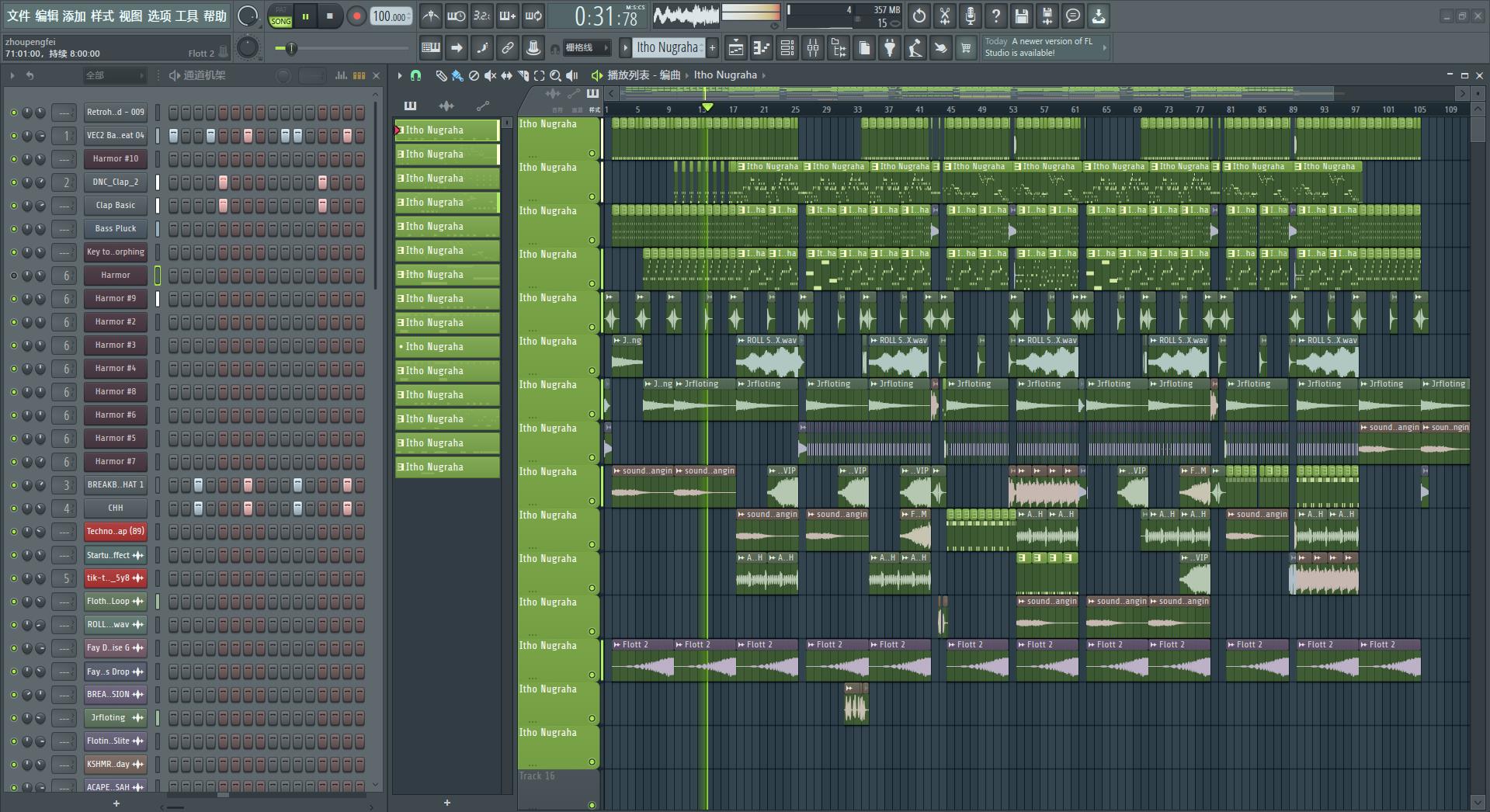
Task: Toggle countdown before recording (3.2.1)
Action: (x=482, y=16)
